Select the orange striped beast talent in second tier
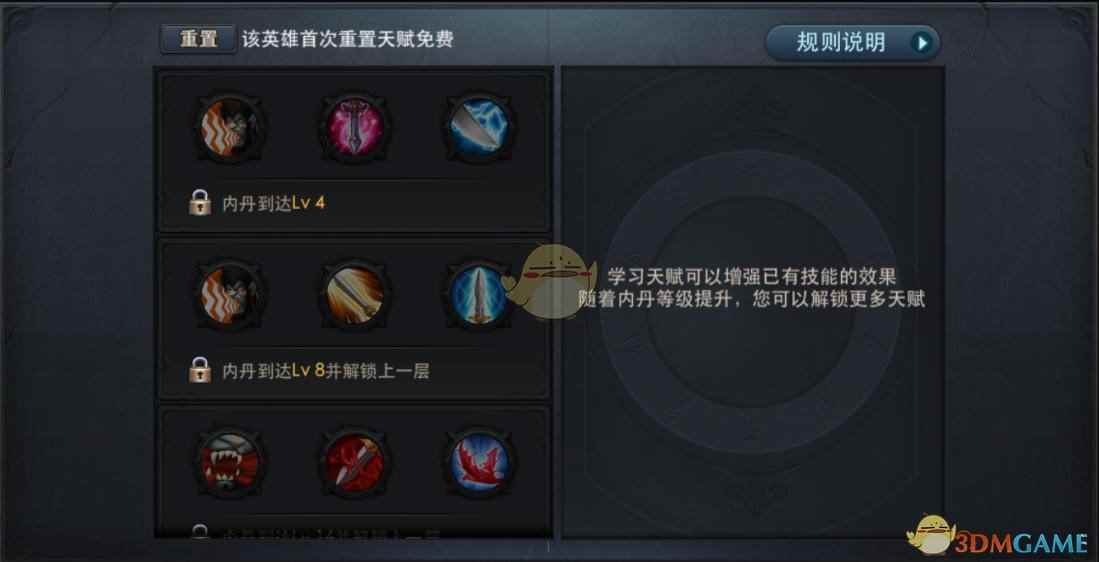Image resolution: width=1099 pixels, height=562 pixels. pos(228,296)
